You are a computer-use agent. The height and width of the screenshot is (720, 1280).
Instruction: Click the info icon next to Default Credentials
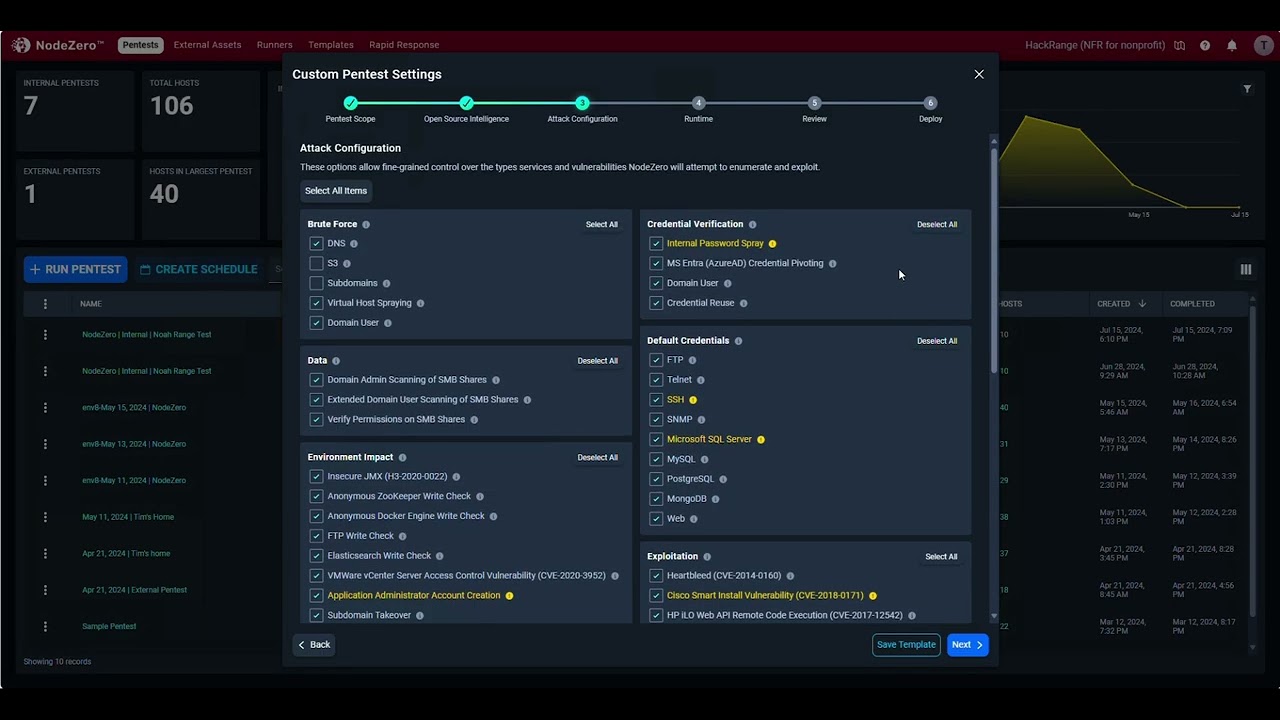(738, 341)
